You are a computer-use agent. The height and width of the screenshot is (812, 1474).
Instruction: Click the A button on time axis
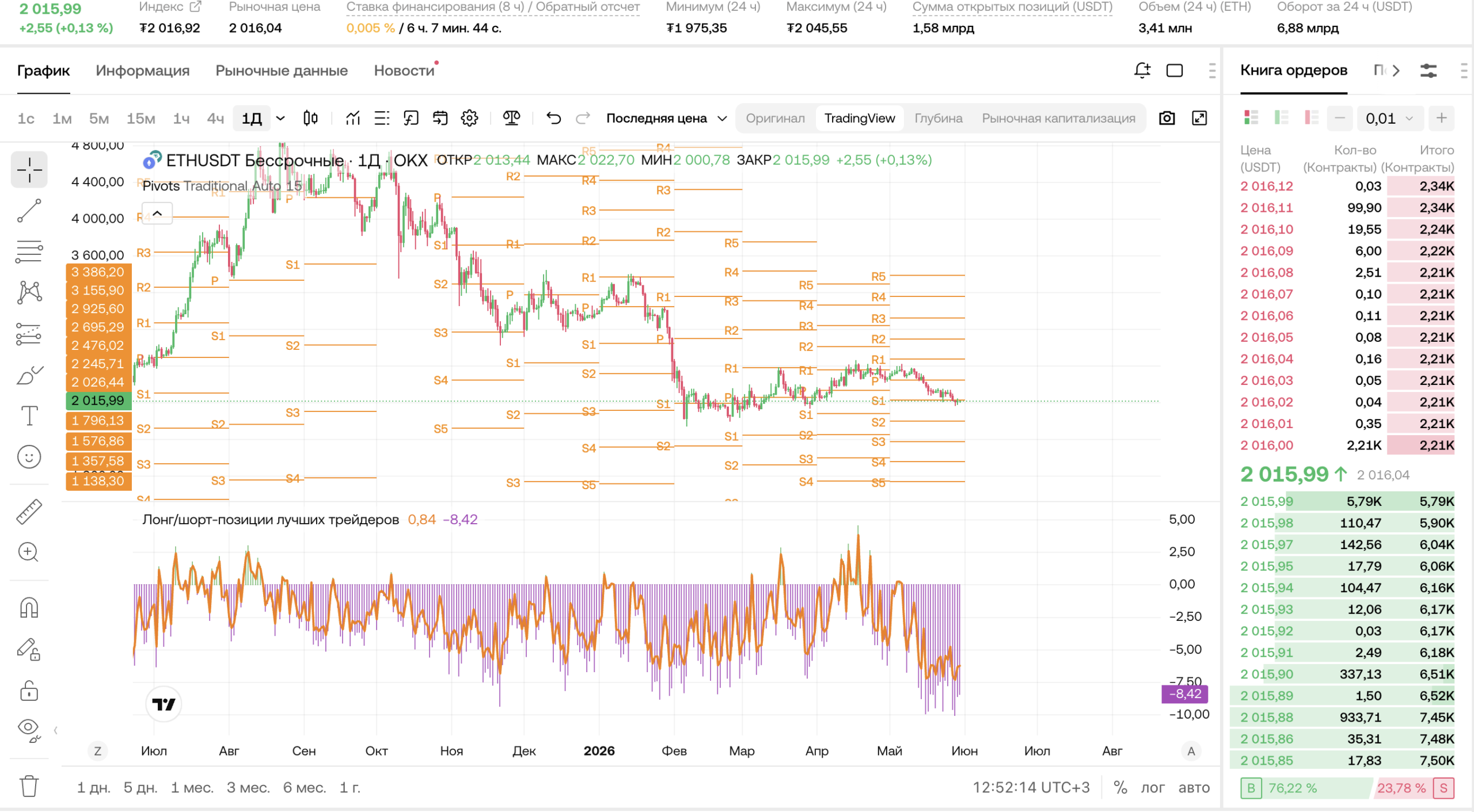1191,751
